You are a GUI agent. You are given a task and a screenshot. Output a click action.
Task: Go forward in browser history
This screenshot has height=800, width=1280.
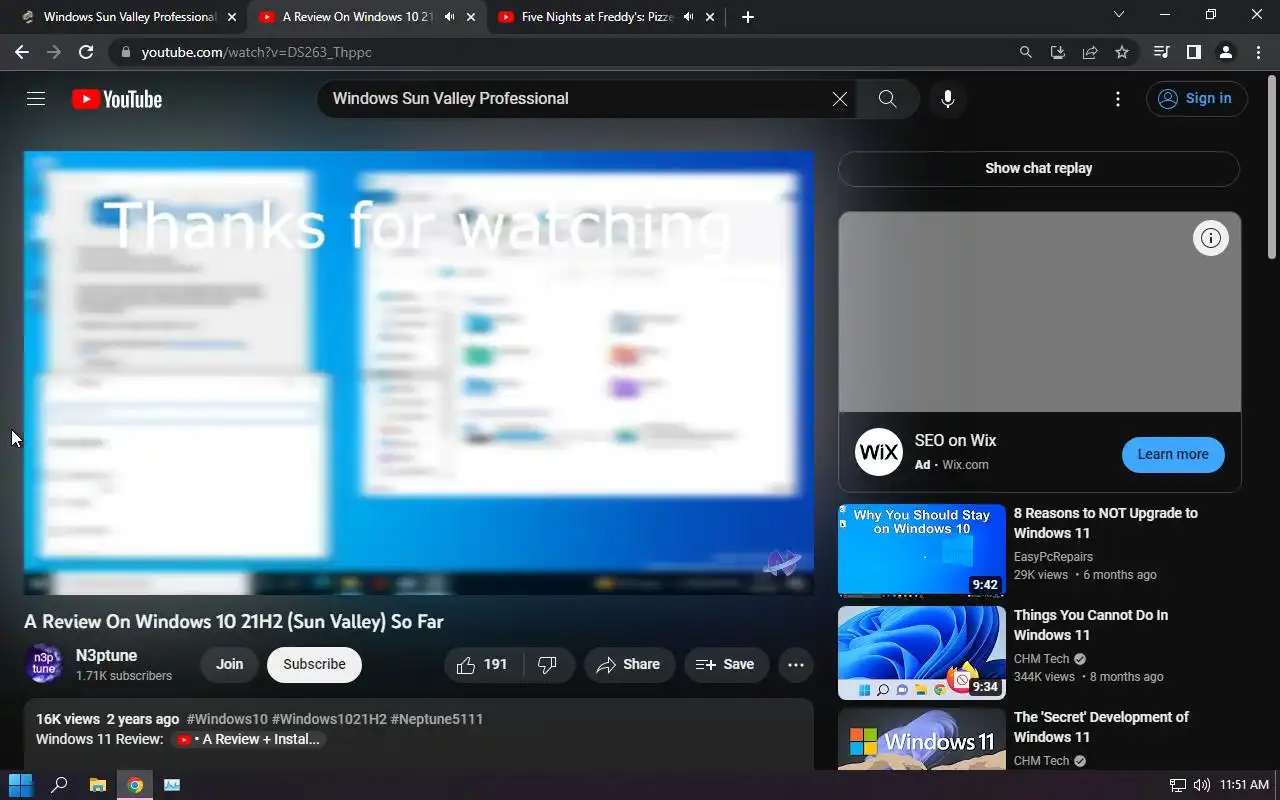[x=54, y=52]
